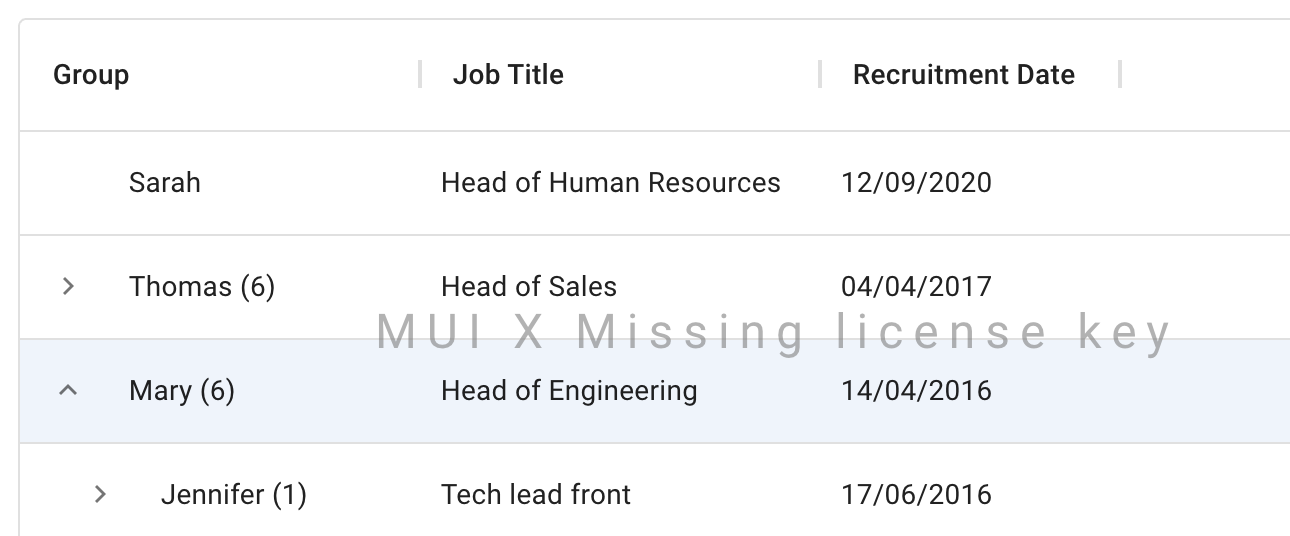
Task: Click the separator after Job Title header
Action: click(x=820, y=75)
